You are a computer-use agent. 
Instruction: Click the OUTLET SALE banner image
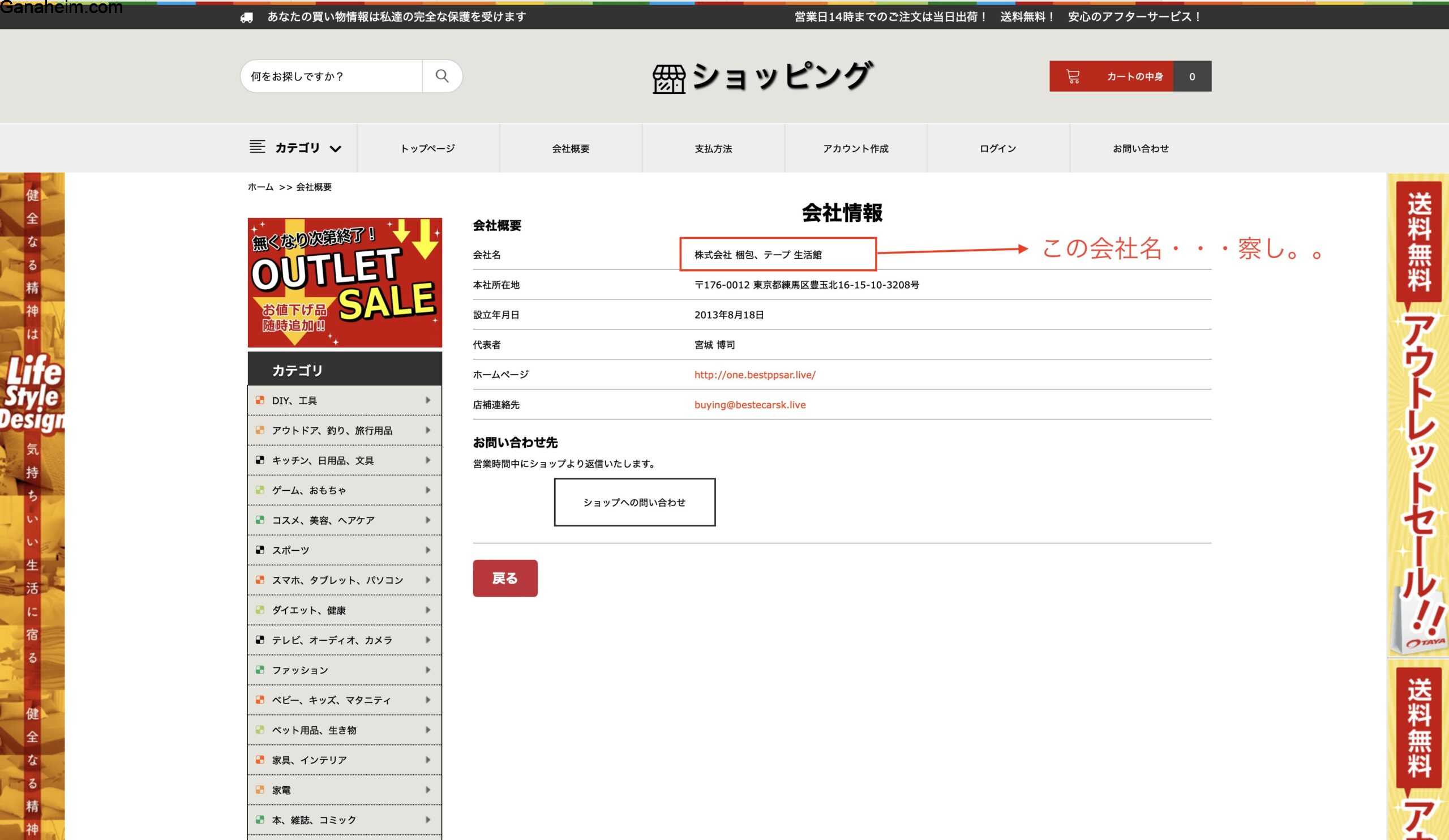345,282
